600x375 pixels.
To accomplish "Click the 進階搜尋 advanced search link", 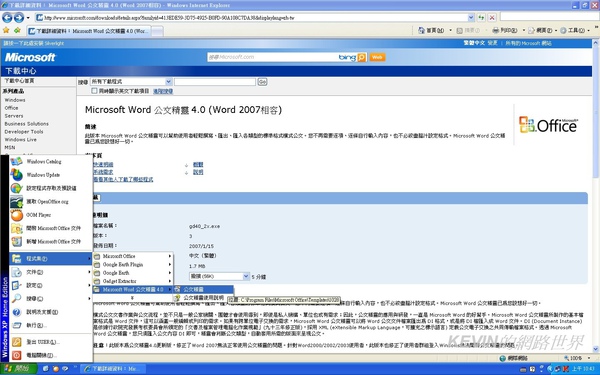I will click(163, 91).
